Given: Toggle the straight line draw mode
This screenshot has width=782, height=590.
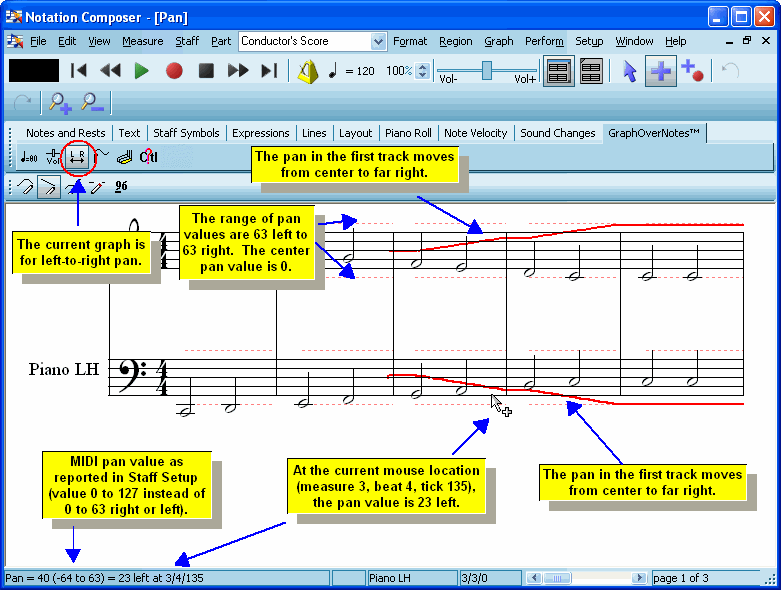Looking at the screenshot, I should (47, 186).
